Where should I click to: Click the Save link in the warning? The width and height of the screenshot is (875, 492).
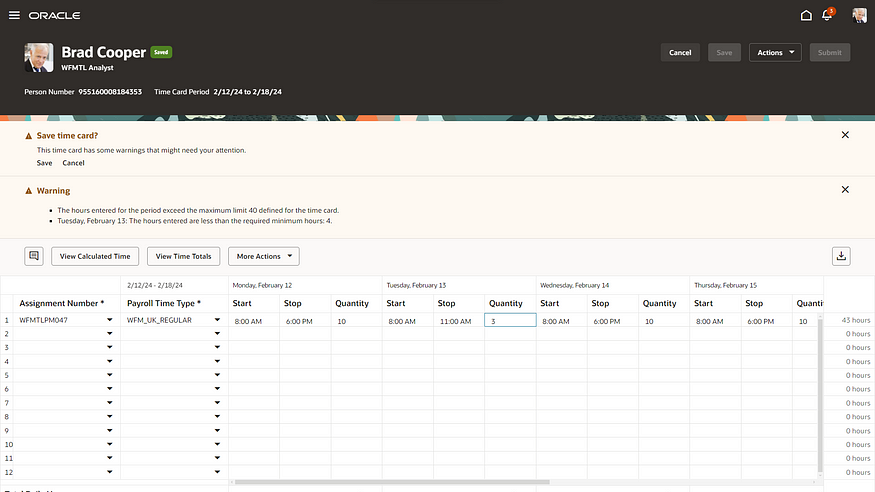coord(45,162)
